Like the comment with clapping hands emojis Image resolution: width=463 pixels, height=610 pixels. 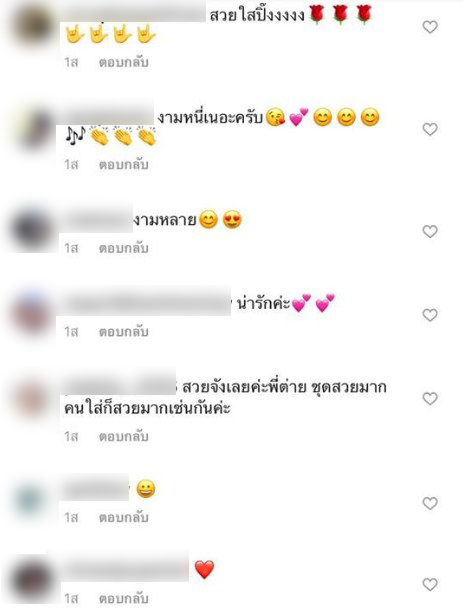click(430, 129)
